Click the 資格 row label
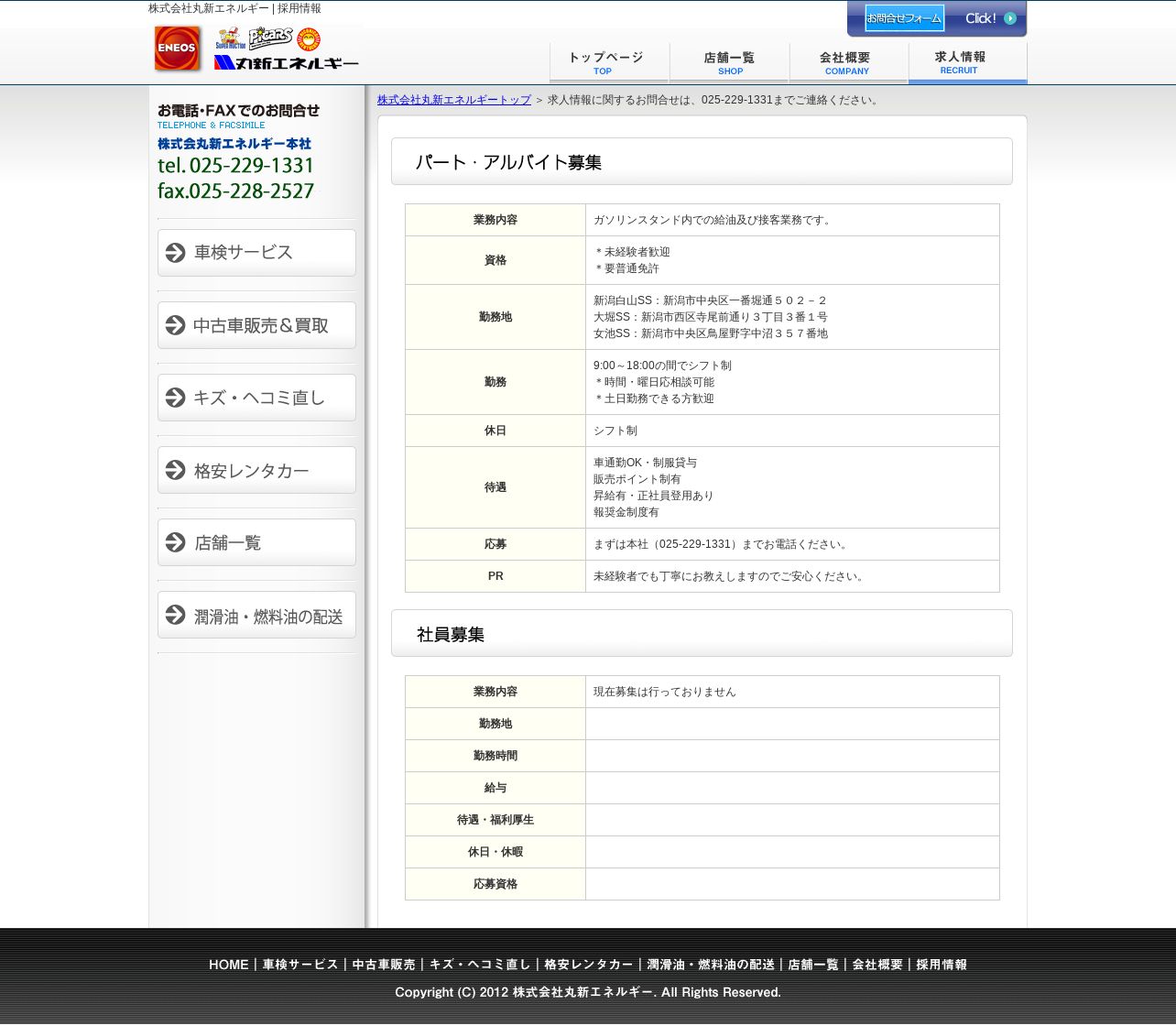Screen dimensions: 1176x1026 pyautogui.click(x=495, y=260)
